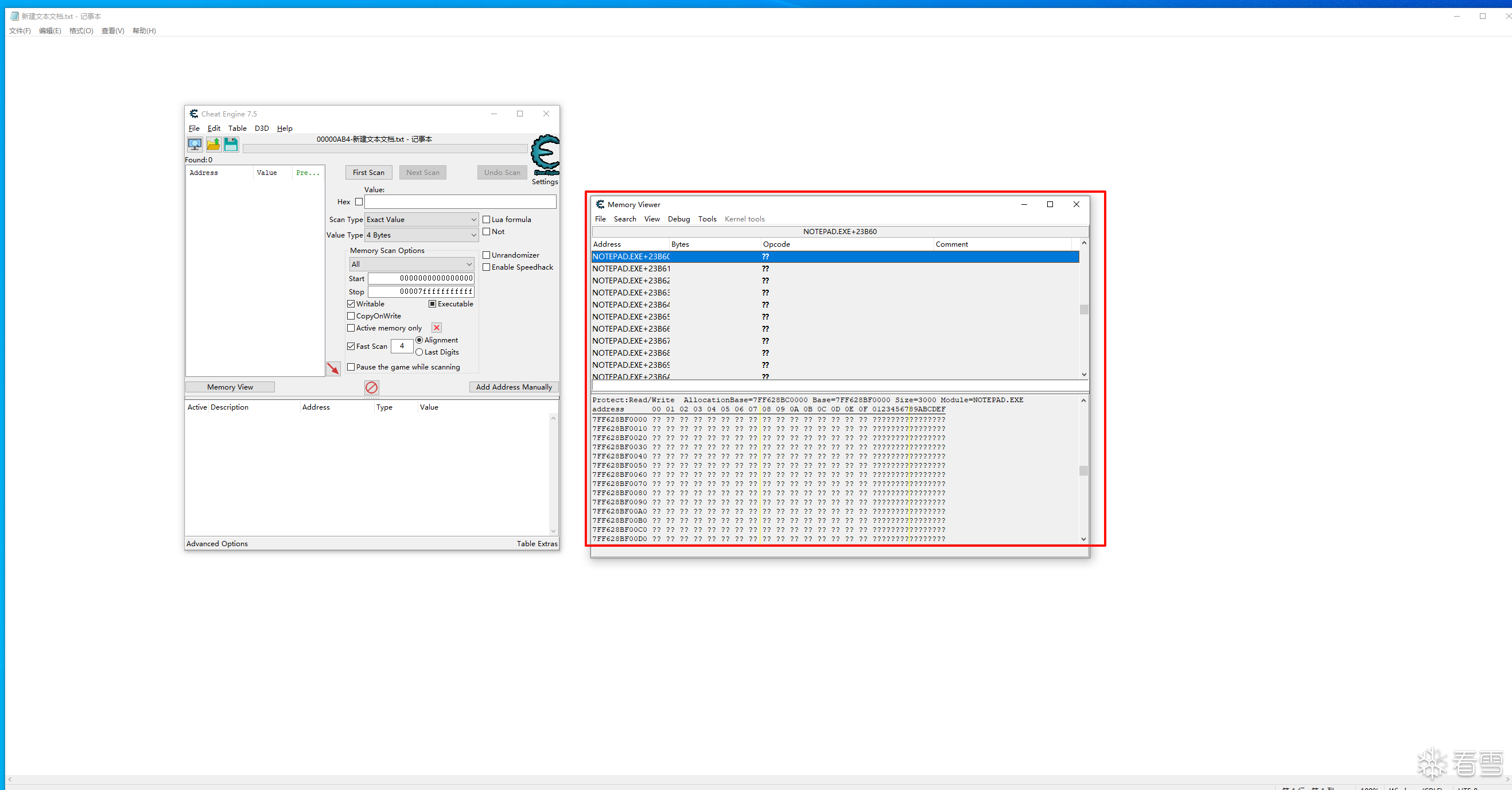Click the red arrow add address icon
The height and width of the screenshot is (790, 1512).
[x=333, y=368]
